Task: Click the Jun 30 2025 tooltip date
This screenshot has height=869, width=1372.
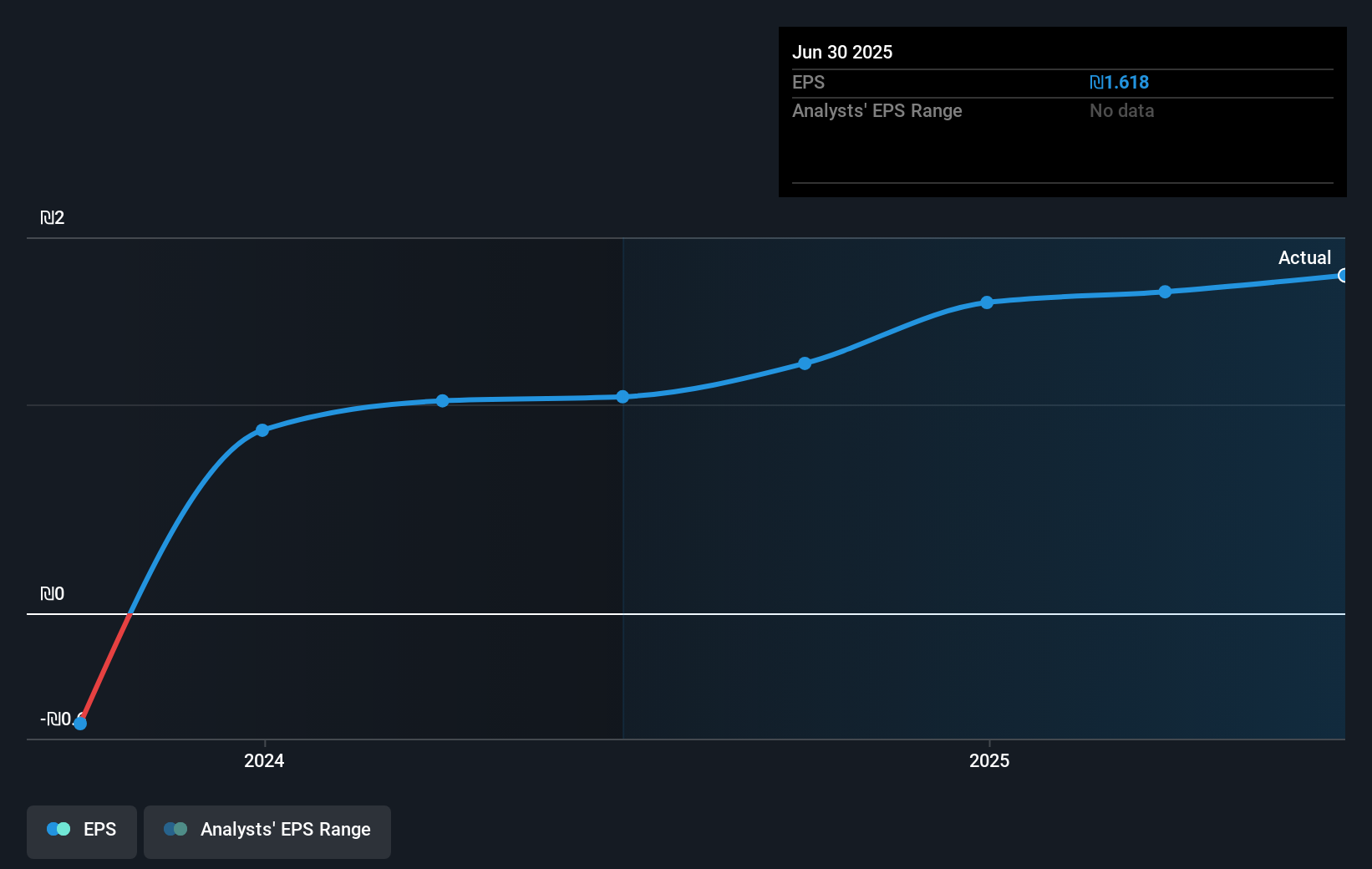Action: click(842, 52)
